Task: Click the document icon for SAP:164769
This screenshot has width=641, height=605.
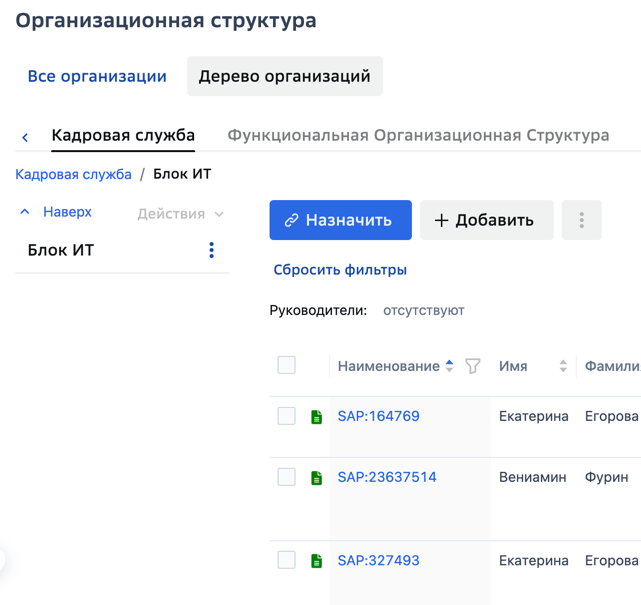Action: [316, 417]
